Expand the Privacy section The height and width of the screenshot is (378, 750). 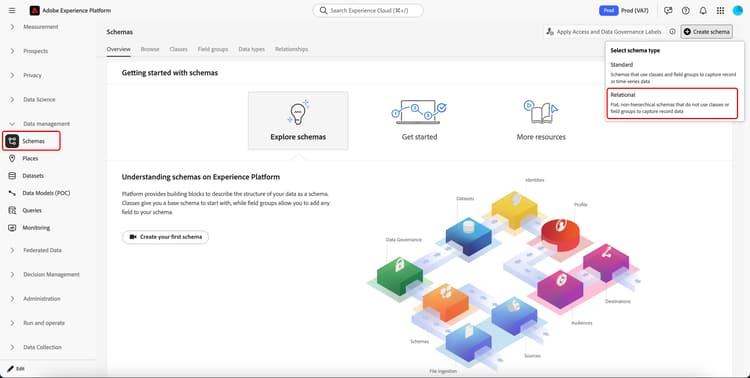coord(12,75)
